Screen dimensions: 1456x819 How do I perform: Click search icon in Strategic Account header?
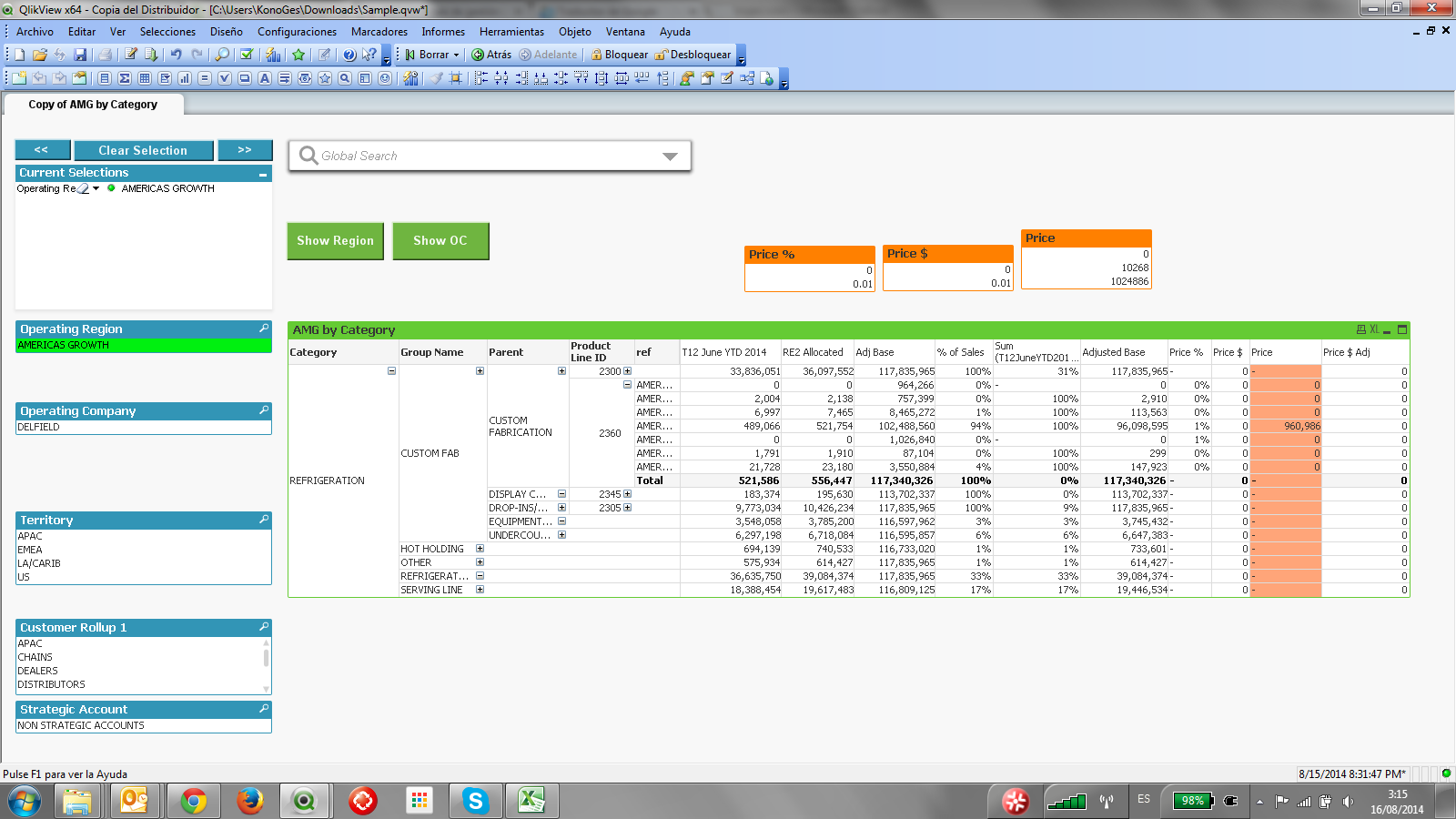click(264, 709)
